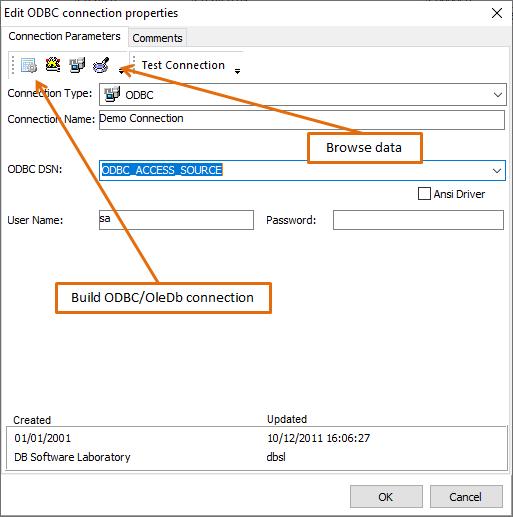The image size is (513, 517).
Task: Click the networked computers toolbar icon
Action: (77, 65)
